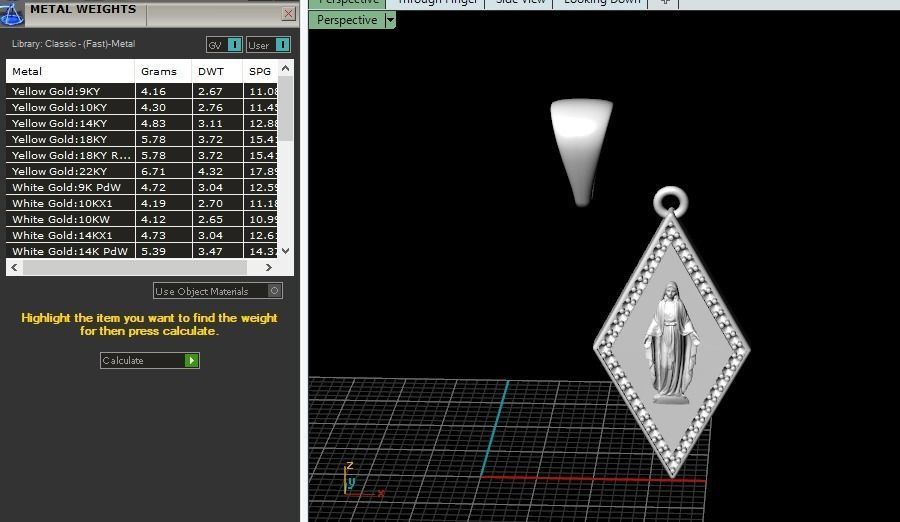Viewport: 900px width, 522px height.
Task: Click the Calculate button
Action: click(149, 361)
